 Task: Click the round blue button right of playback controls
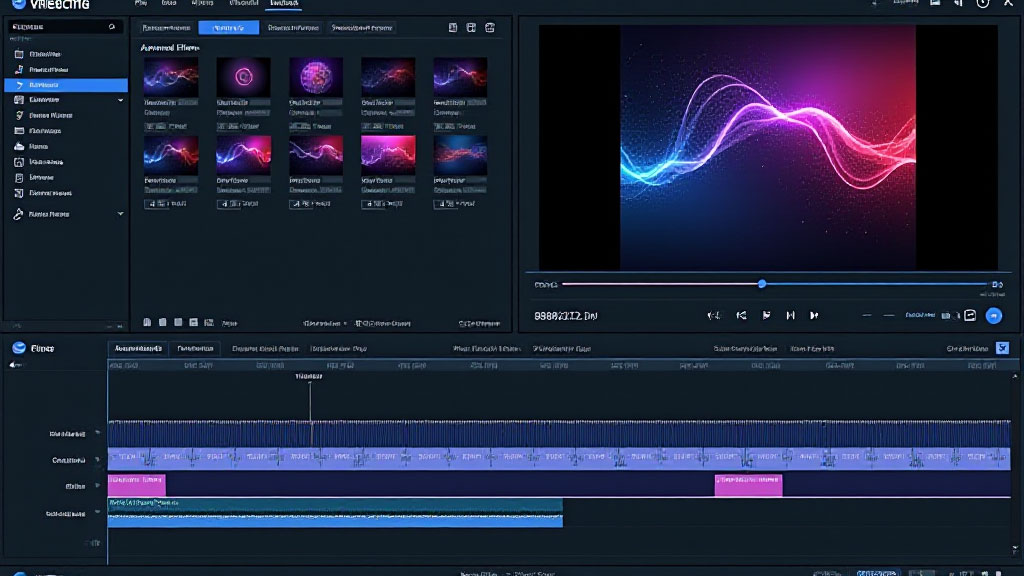pos(993,315)
